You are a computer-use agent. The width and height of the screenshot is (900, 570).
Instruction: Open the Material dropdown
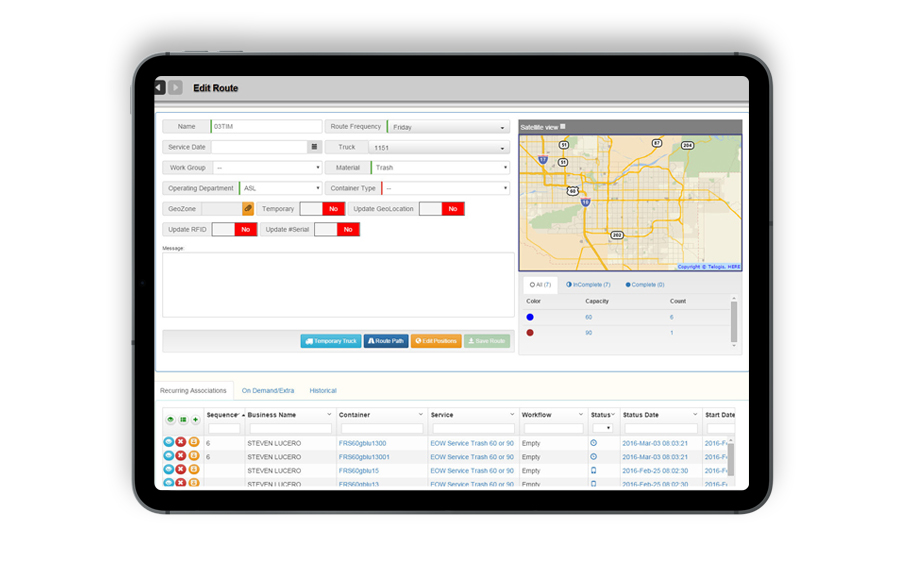[440, 168]
